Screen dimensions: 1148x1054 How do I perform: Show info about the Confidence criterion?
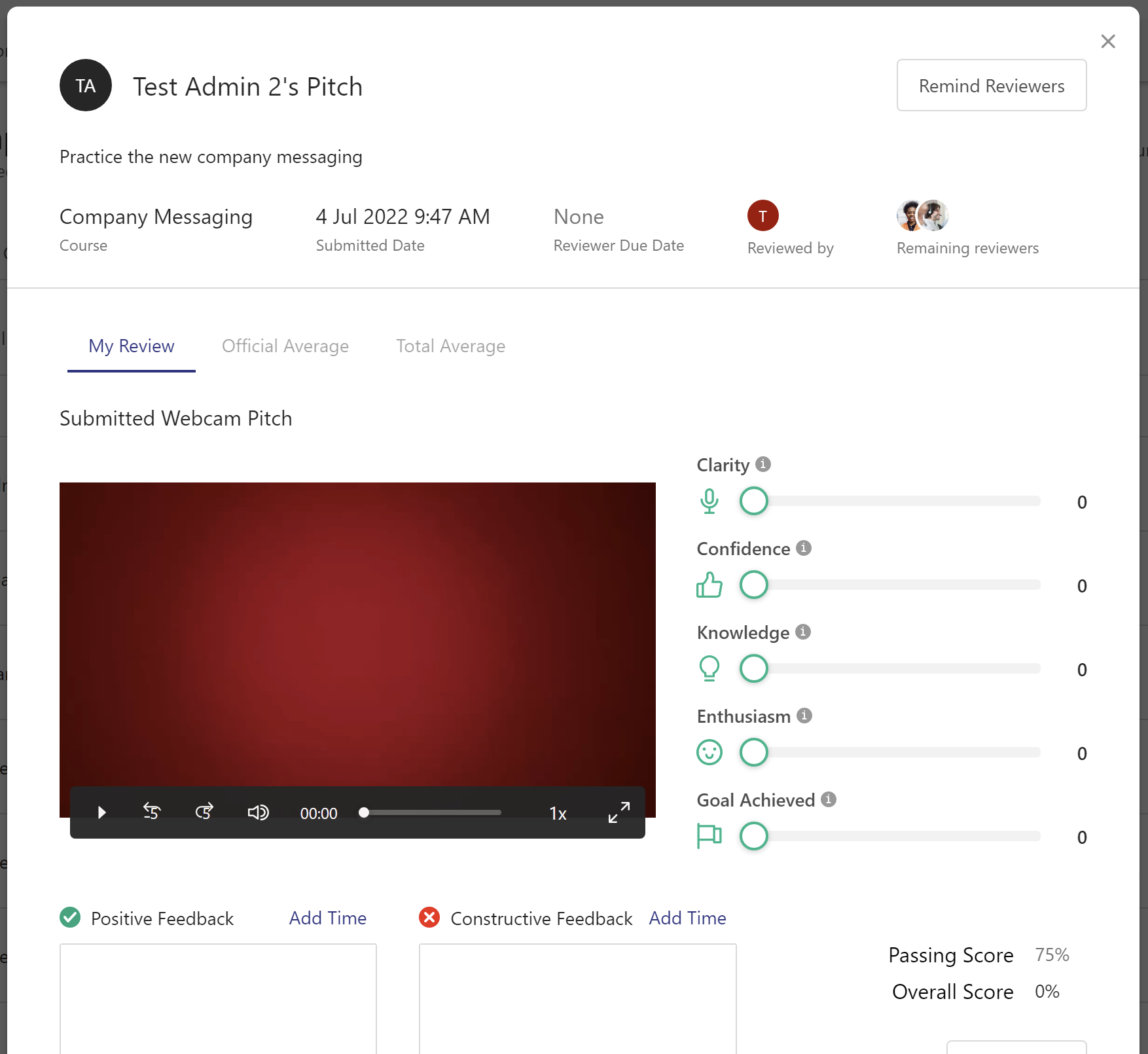pos(804,548)
